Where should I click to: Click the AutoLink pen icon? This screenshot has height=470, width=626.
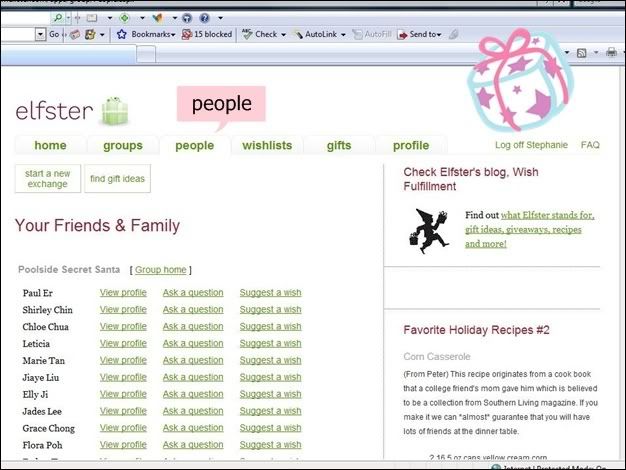click(x=298, y=35)
